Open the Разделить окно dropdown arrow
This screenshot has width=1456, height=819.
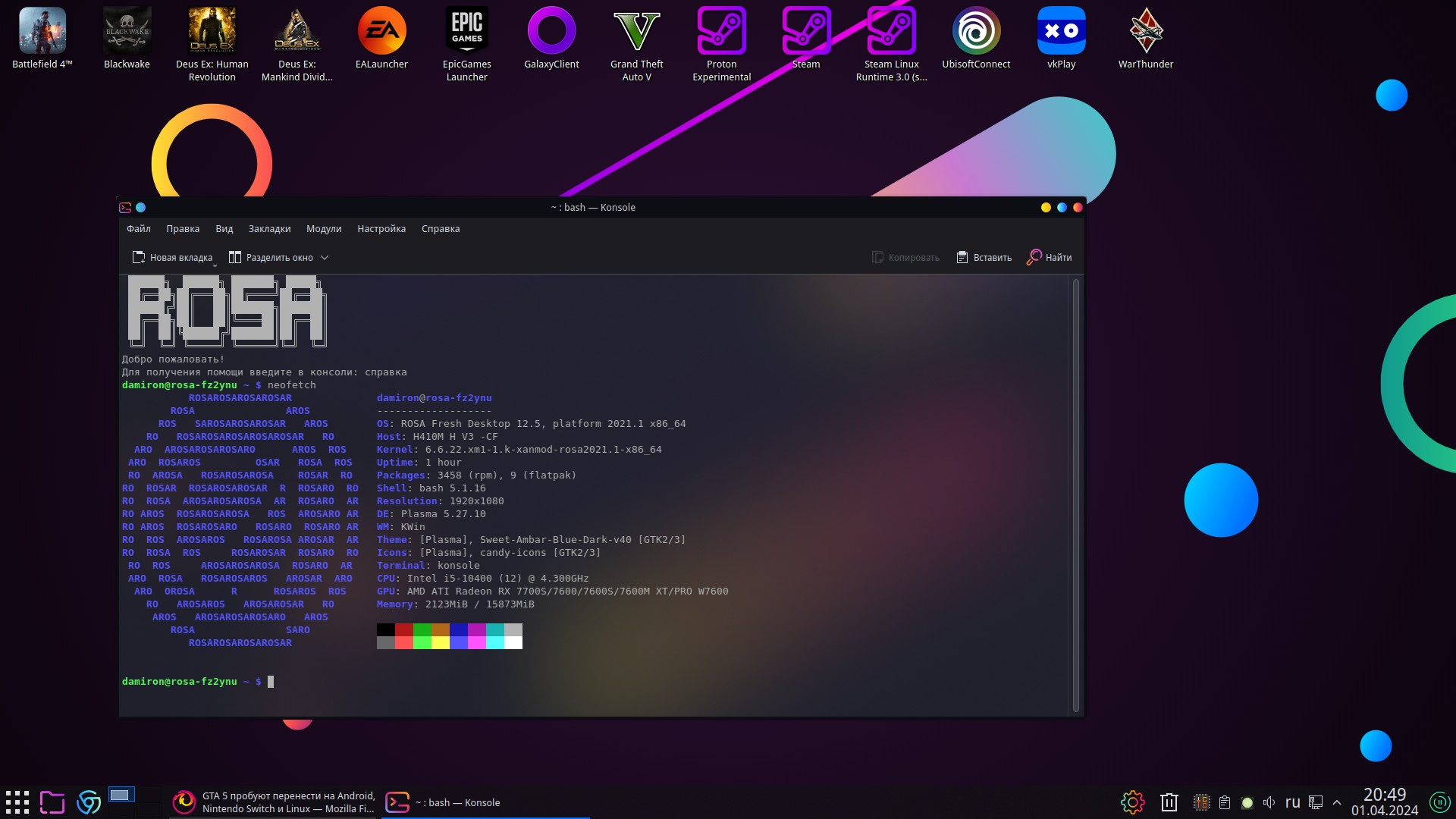pyautogui.click(x=325, y=258)
